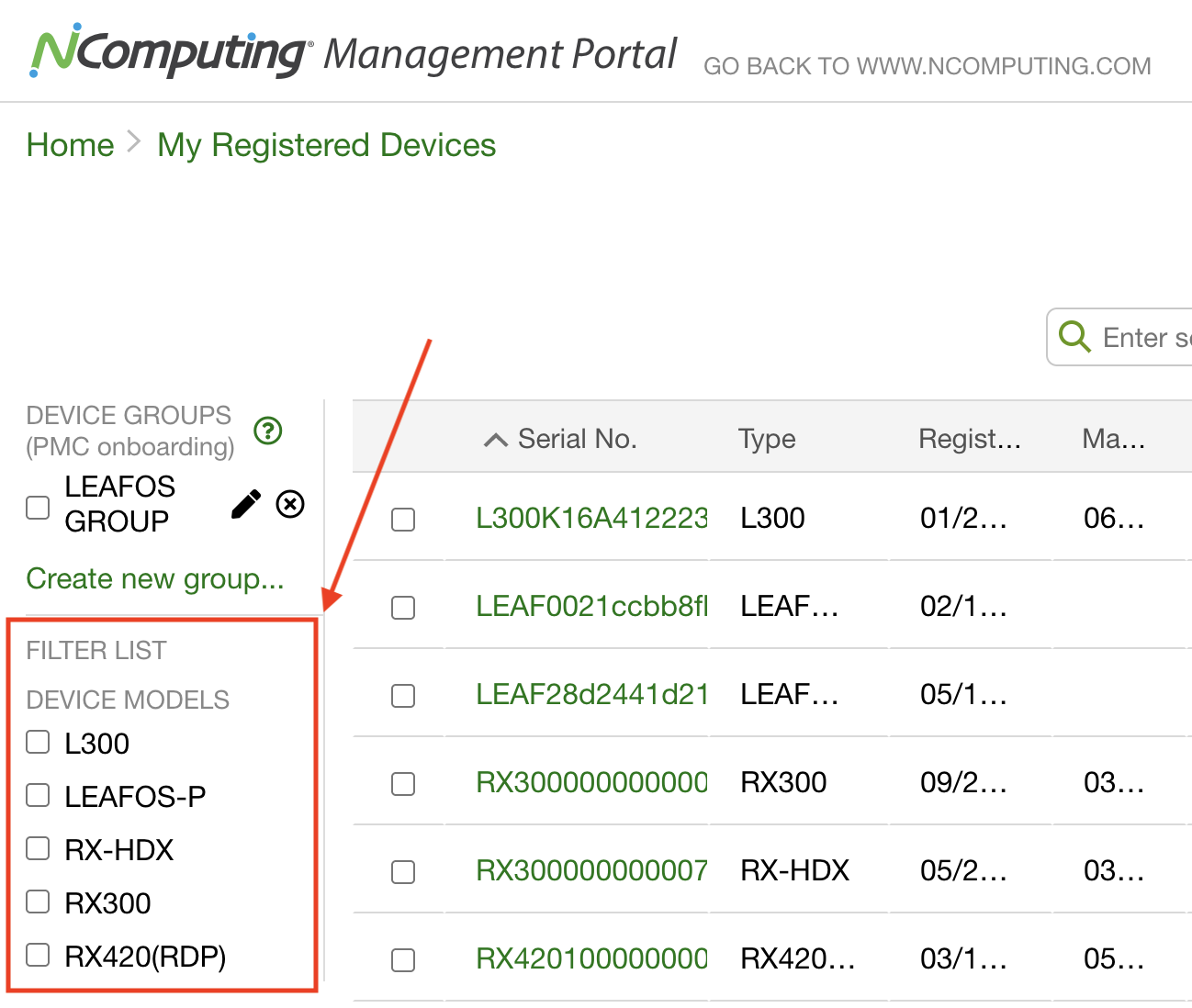The width and height of the screenshot is (1192, 1008).
Task: Click Create new group link
Action: coord(155,578)
